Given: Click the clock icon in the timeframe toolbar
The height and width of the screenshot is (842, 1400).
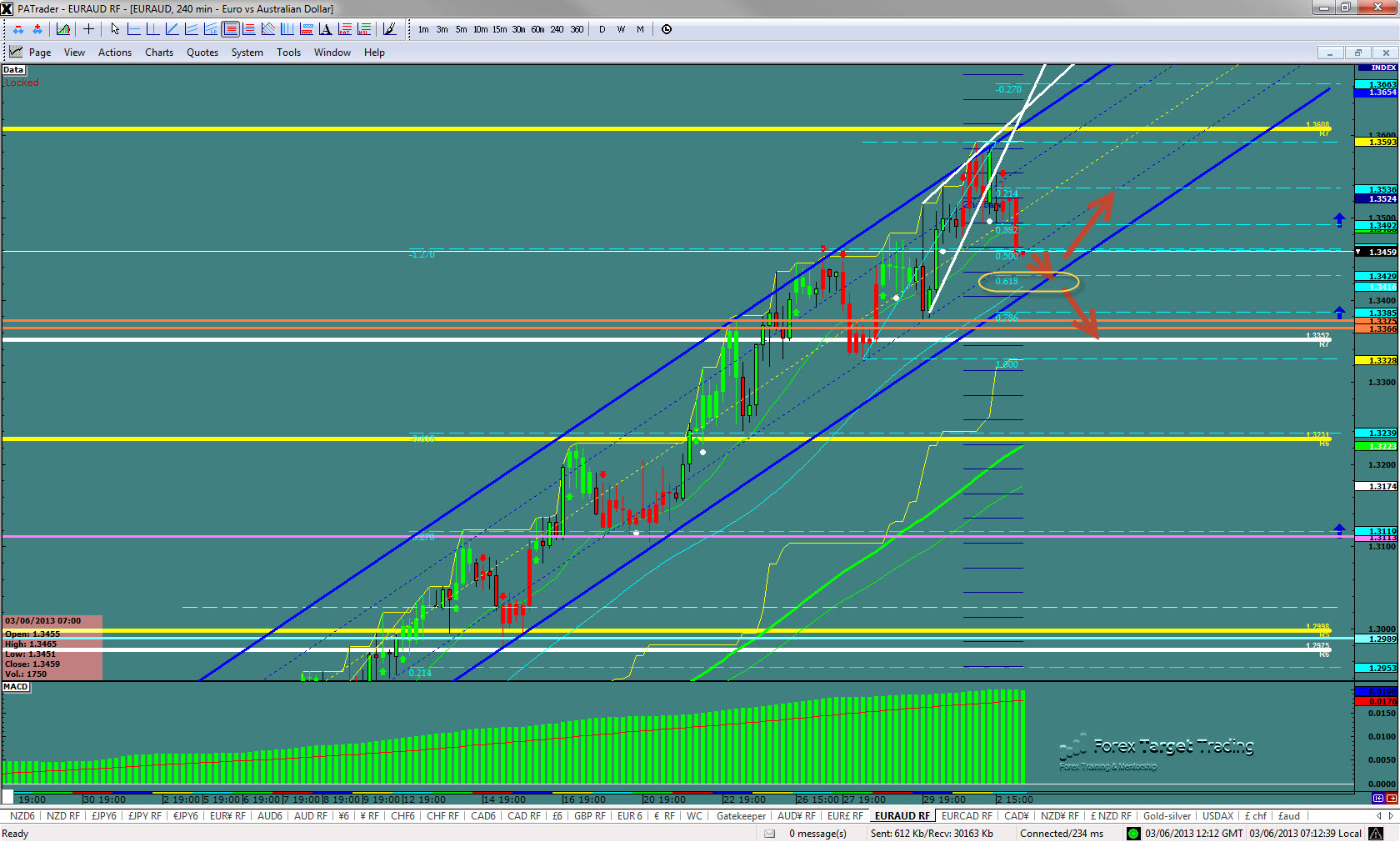Looking at the screenshot, I should pyautogui.click(x=667, y=29).
